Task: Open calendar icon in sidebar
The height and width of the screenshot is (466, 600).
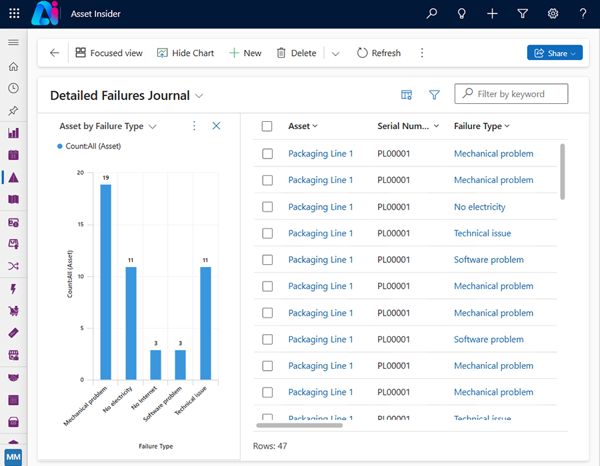Action: [13, 155]
